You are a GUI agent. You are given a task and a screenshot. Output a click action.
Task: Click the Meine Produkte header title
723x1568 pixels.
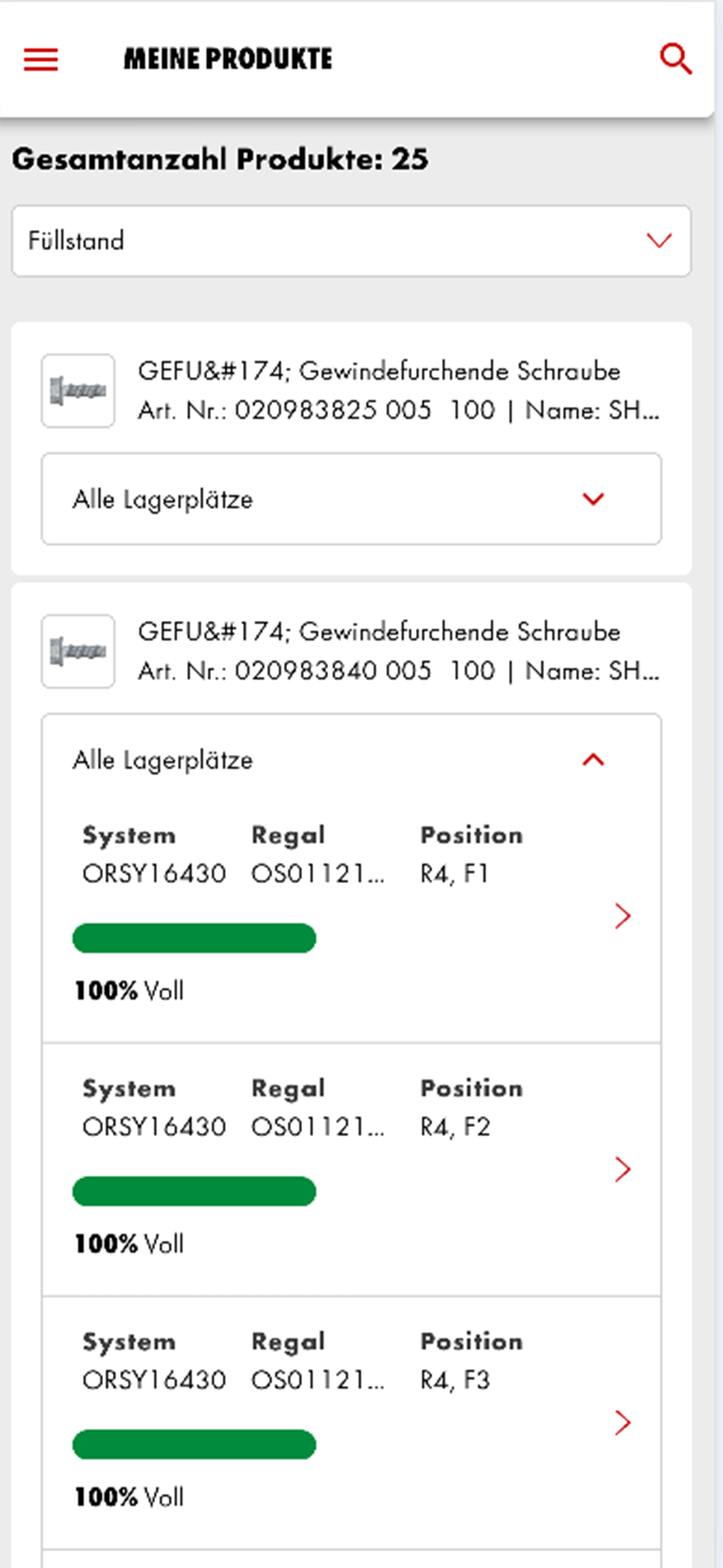[x=228, y=59]
